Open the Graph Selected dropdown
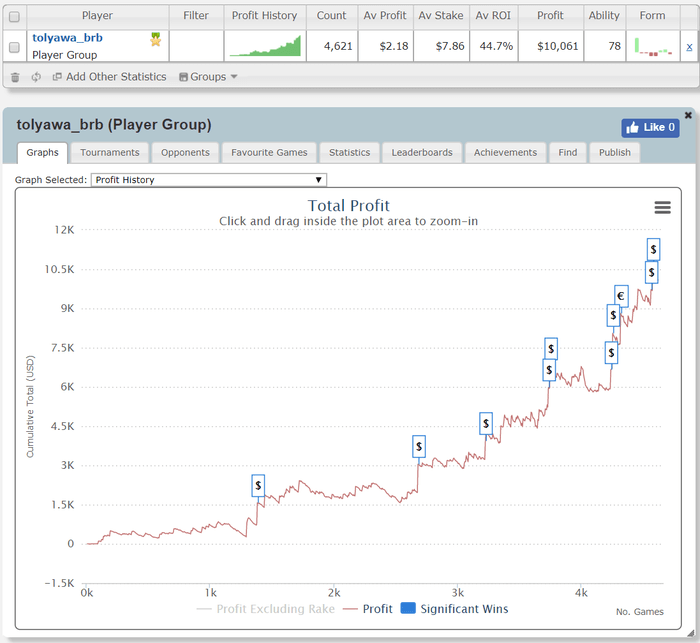The image size is (700, 643). [208, 180]
